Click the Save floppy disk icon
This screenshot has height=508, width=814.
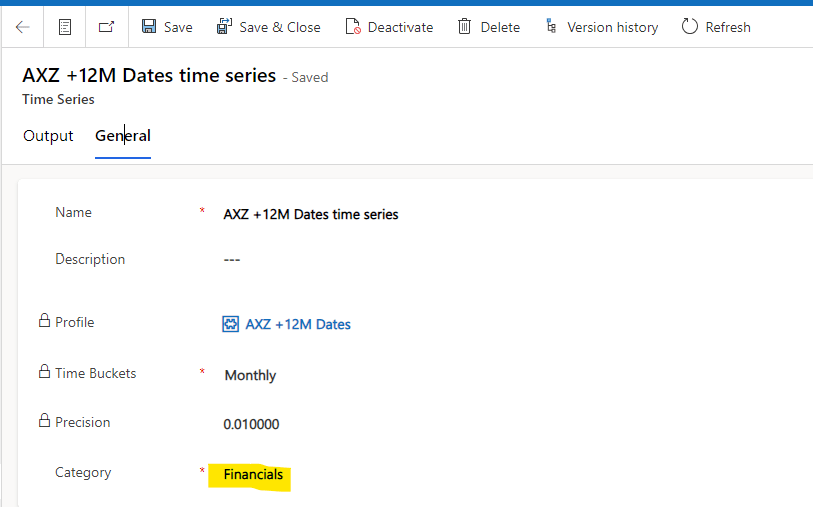click(149, 27)
